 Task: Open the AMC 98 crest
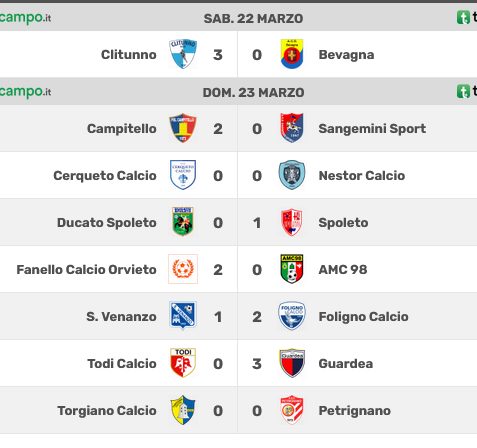coord(292,269)
